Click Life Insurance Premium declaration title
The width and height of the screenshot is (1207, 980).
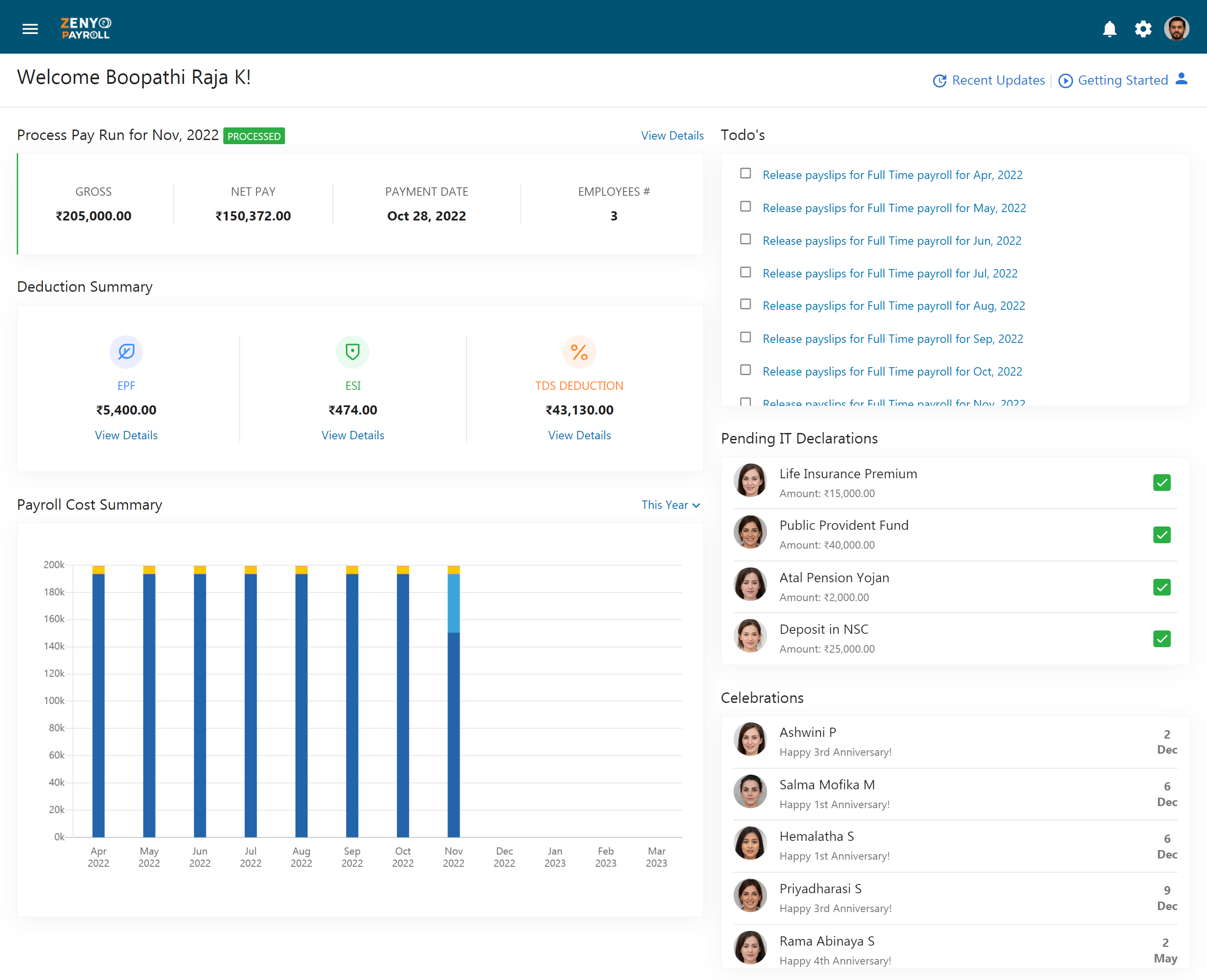(848, 474)
